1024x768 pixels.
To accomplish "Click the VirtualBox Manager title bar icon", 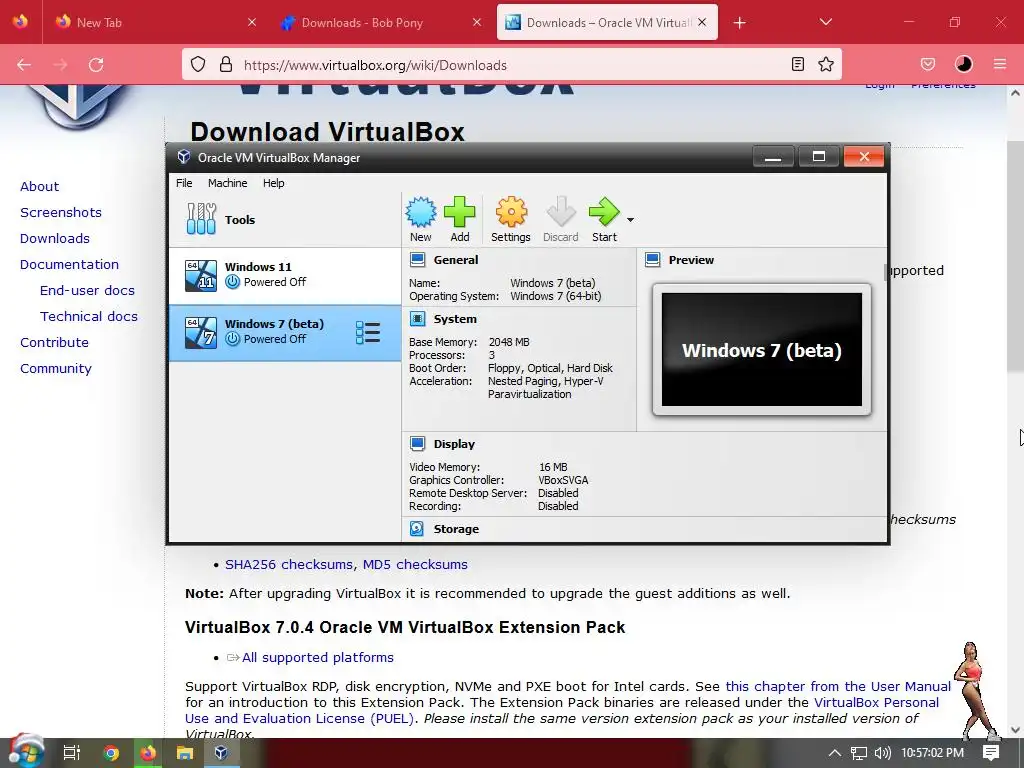I will (x=184, y=157).
